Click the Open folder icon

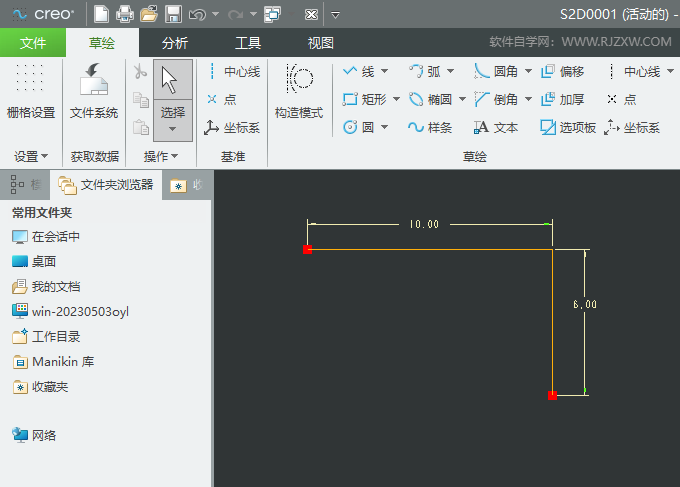149,14
